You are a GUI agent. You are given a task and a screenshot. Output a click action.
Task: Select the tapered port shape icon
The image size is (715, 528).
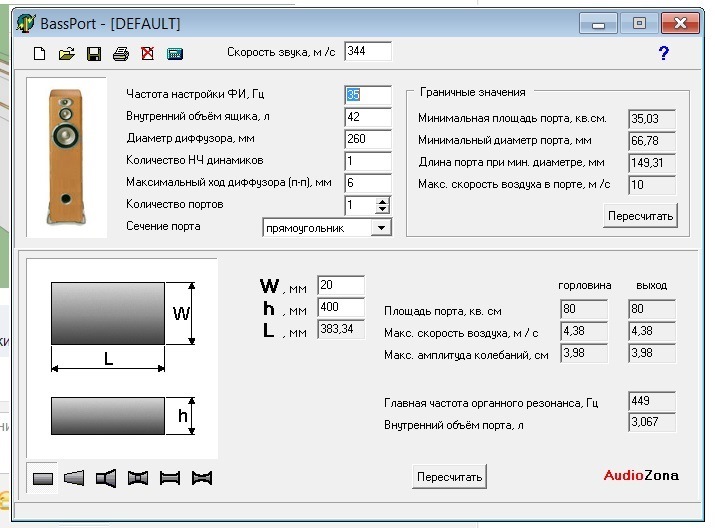74,478
